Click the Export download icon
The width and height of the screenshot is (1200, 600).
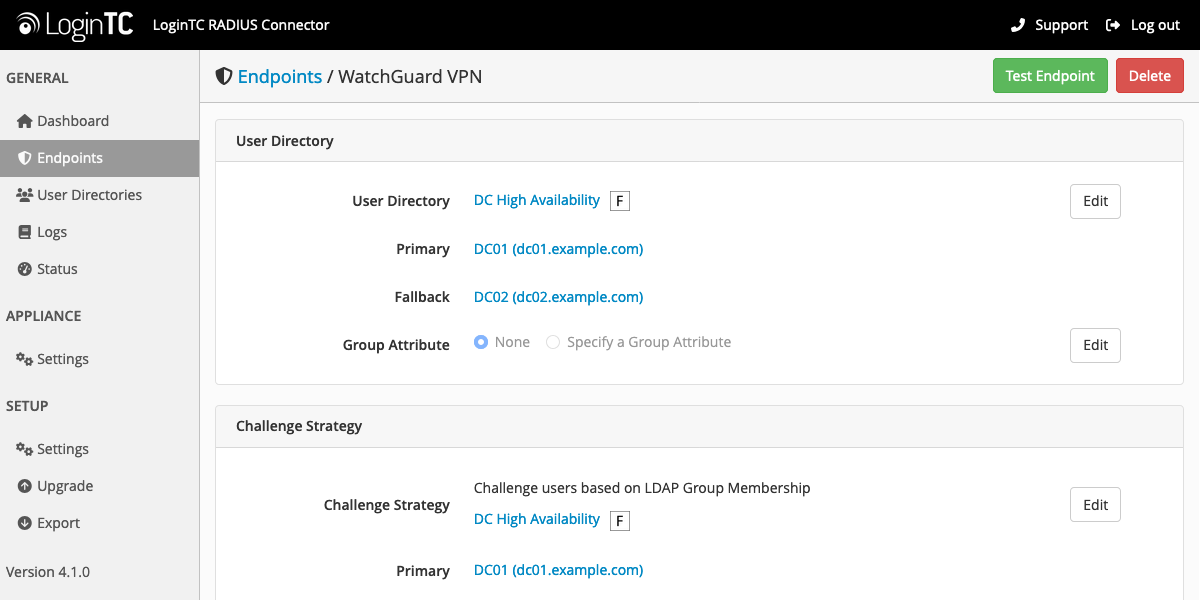(x=25, y=523)
